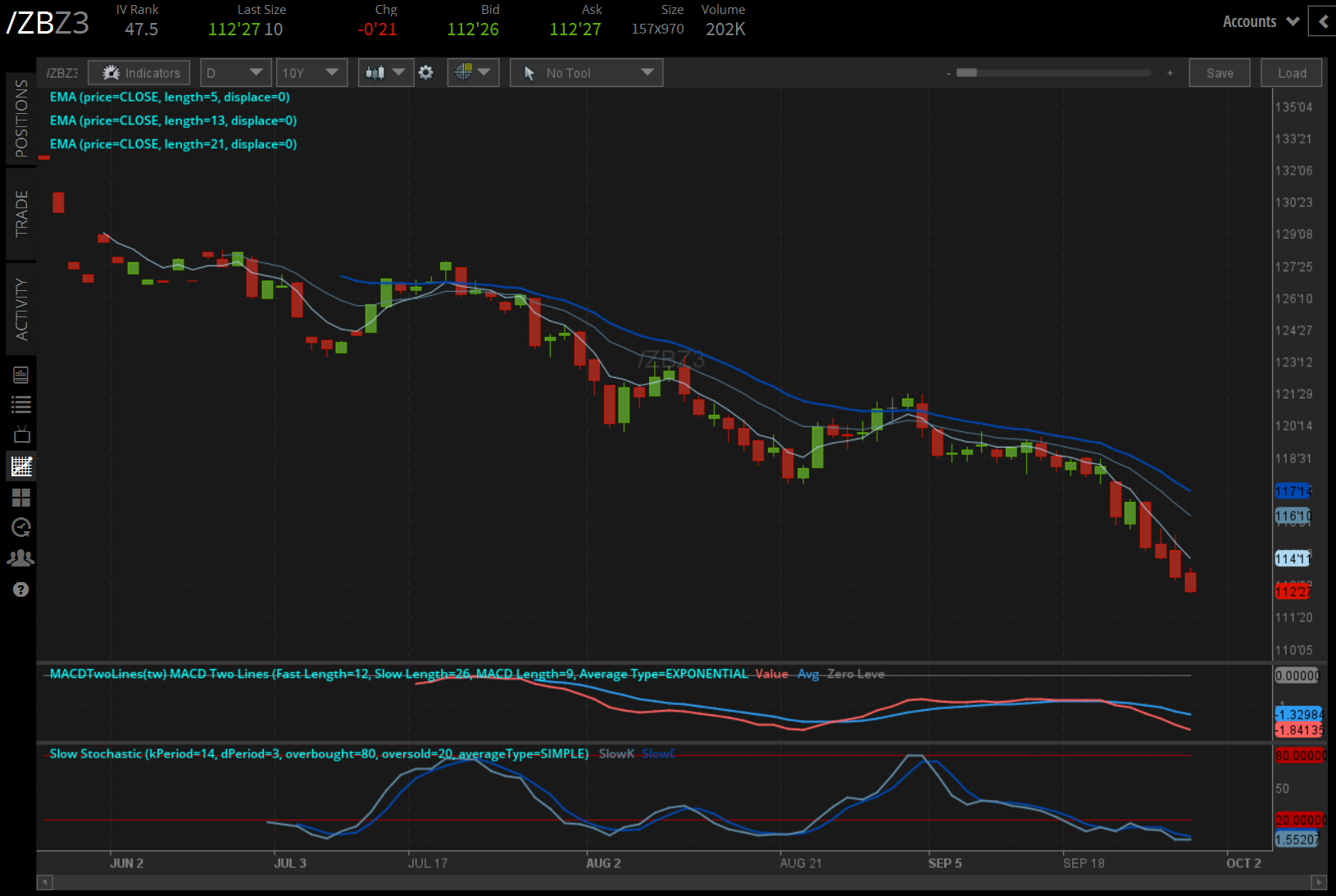The image size is (1336, 896).
Task: Open the ACTIVITY tab
Action: pos(20,307)
